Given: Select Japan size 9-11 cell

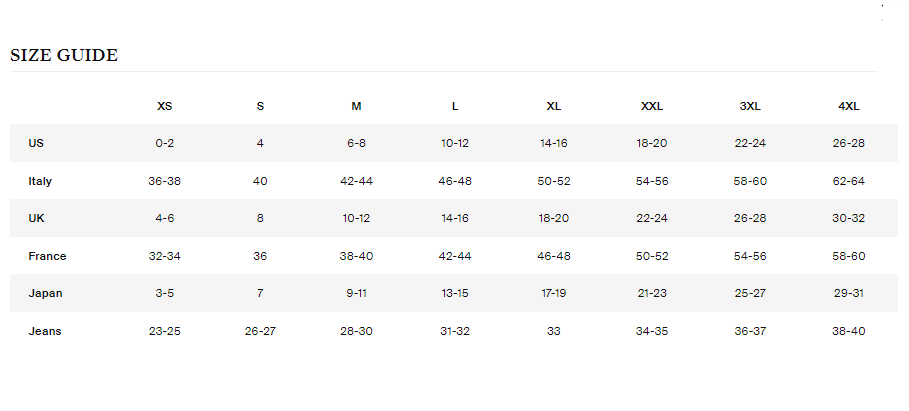Looking at the screenshot, I should click(356, 293).
